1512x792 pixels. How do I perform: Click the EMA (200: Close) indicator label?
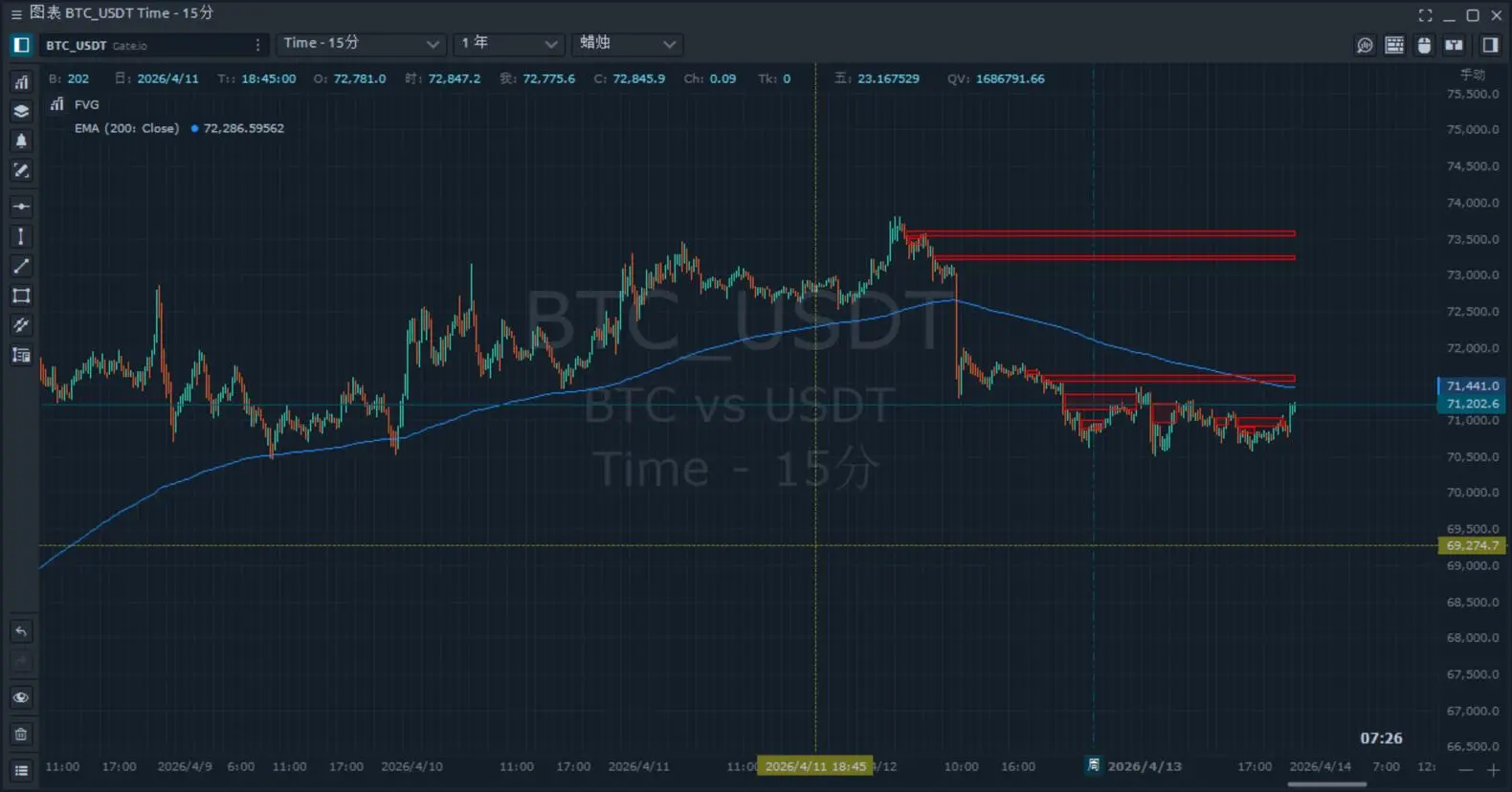click(x=127, y=128)
